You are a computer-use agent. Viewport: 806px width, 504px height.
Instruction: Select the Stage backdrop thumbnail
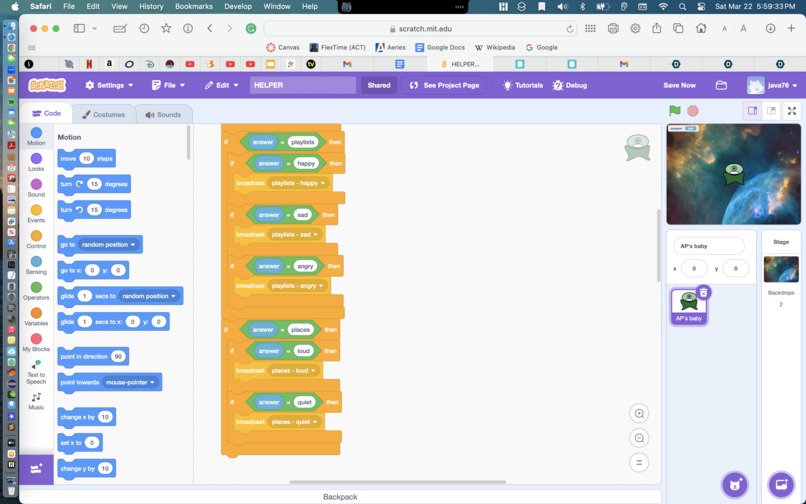[x=781, y=269]
